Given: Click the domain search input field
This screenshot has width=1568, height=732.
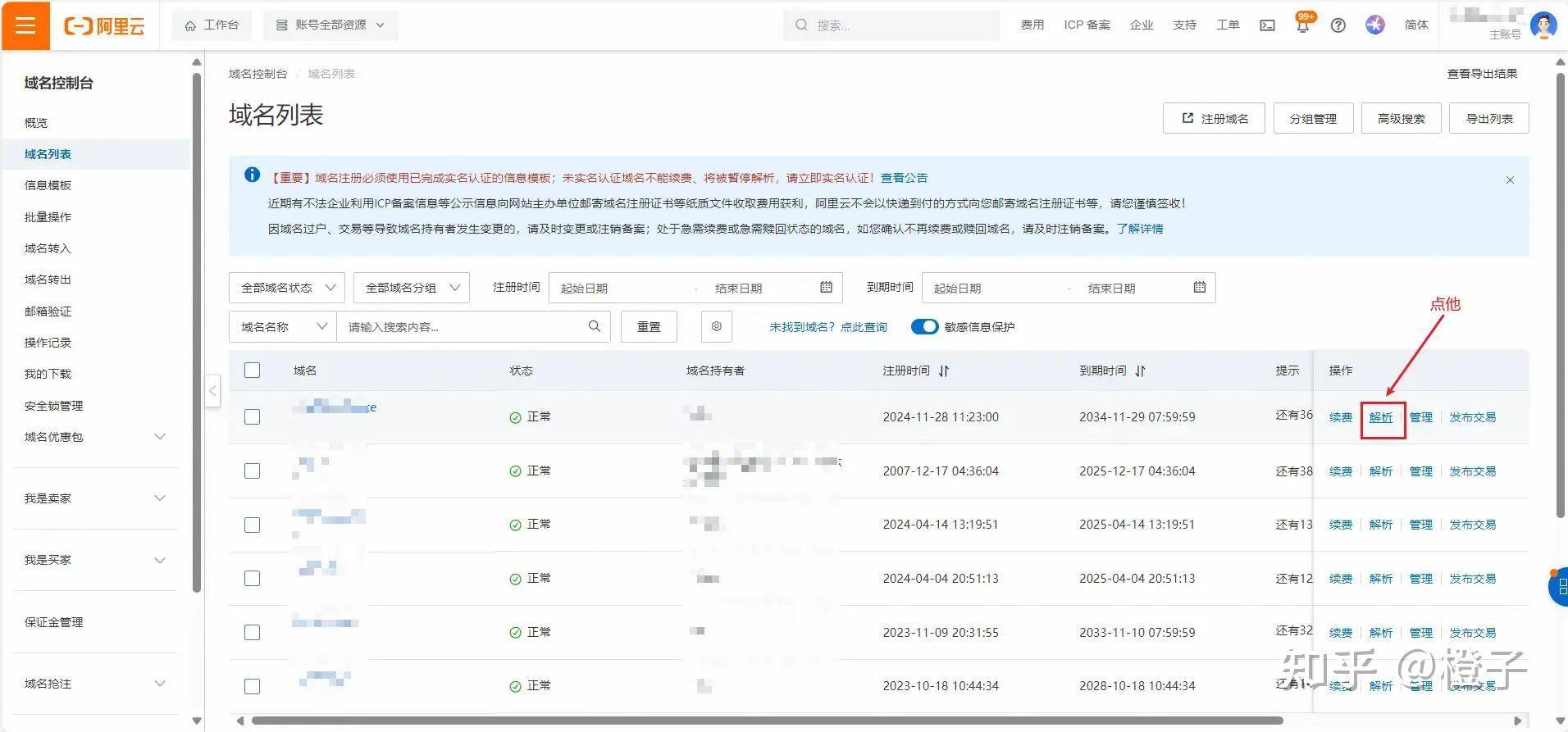Looking at the screenshot, I should coord(473,326).
